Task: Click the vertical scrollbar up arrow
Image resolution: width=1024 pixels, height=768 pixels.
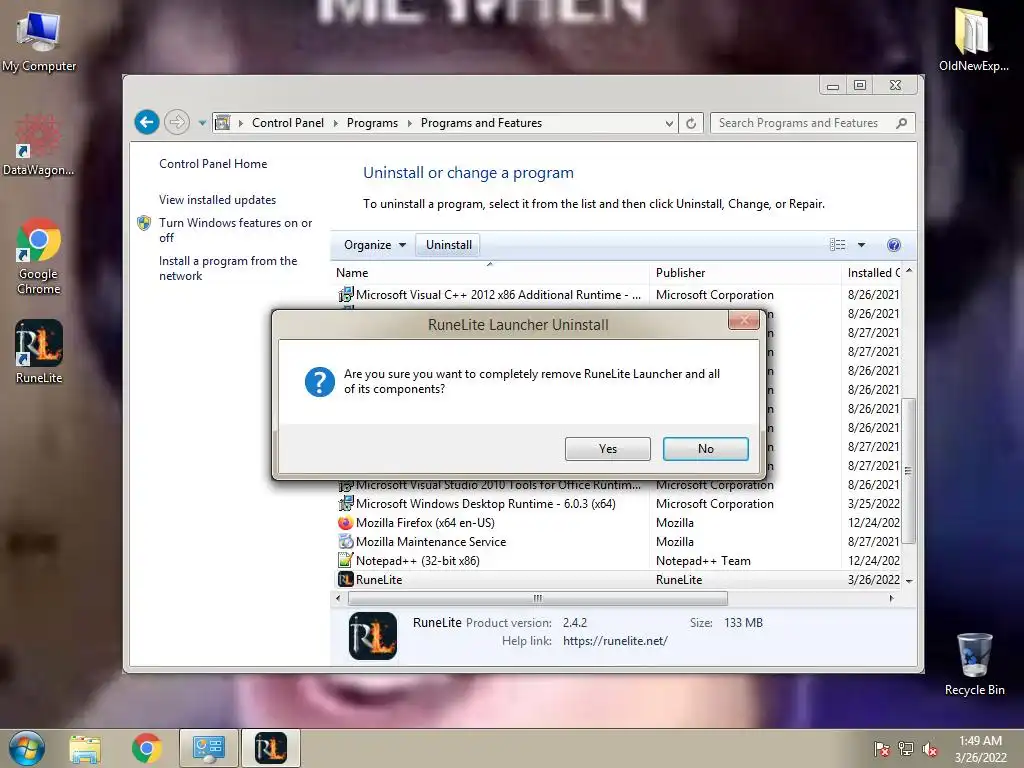Action: point(909,270)
